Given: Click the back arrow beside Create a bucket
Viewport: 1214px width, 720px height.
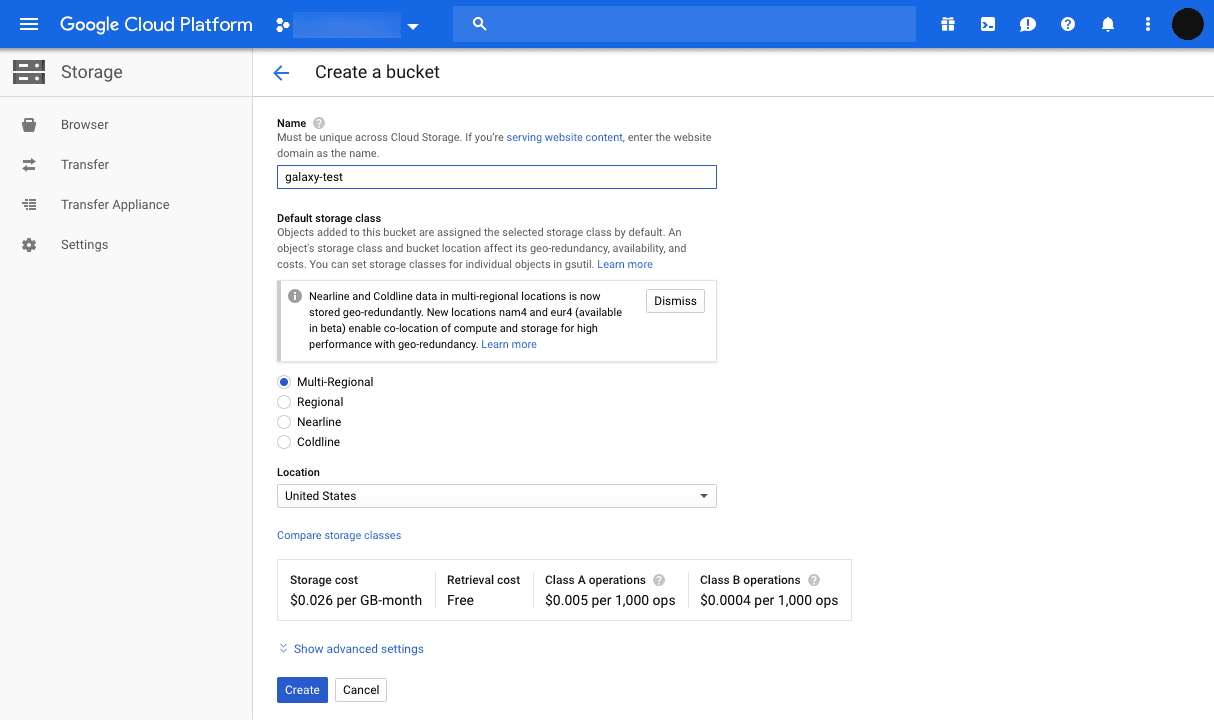Looking at the screenshot, I should pyautogui.click(x=281, y=72).
